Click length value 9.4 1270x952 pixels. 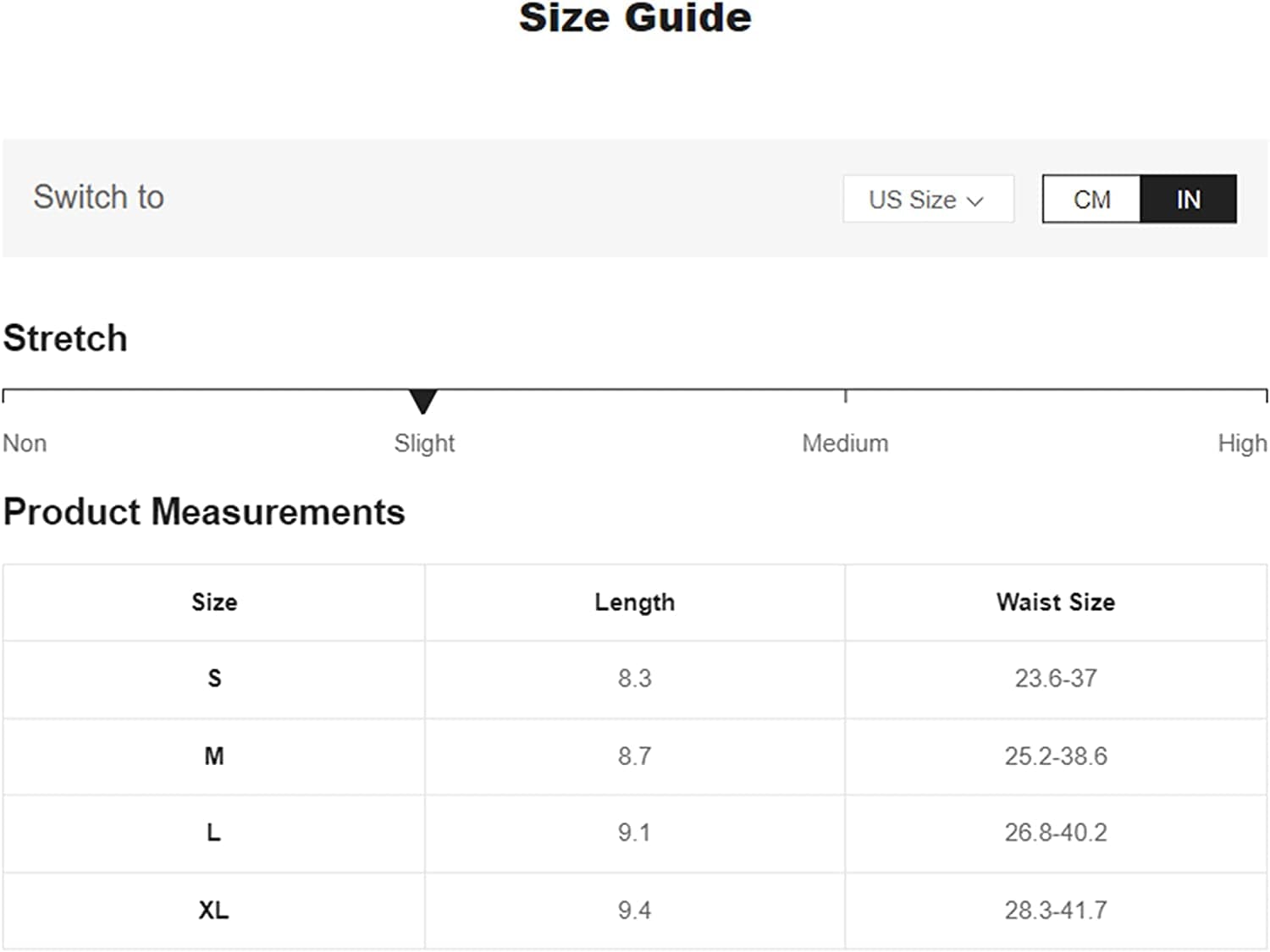tap(634, 911)
